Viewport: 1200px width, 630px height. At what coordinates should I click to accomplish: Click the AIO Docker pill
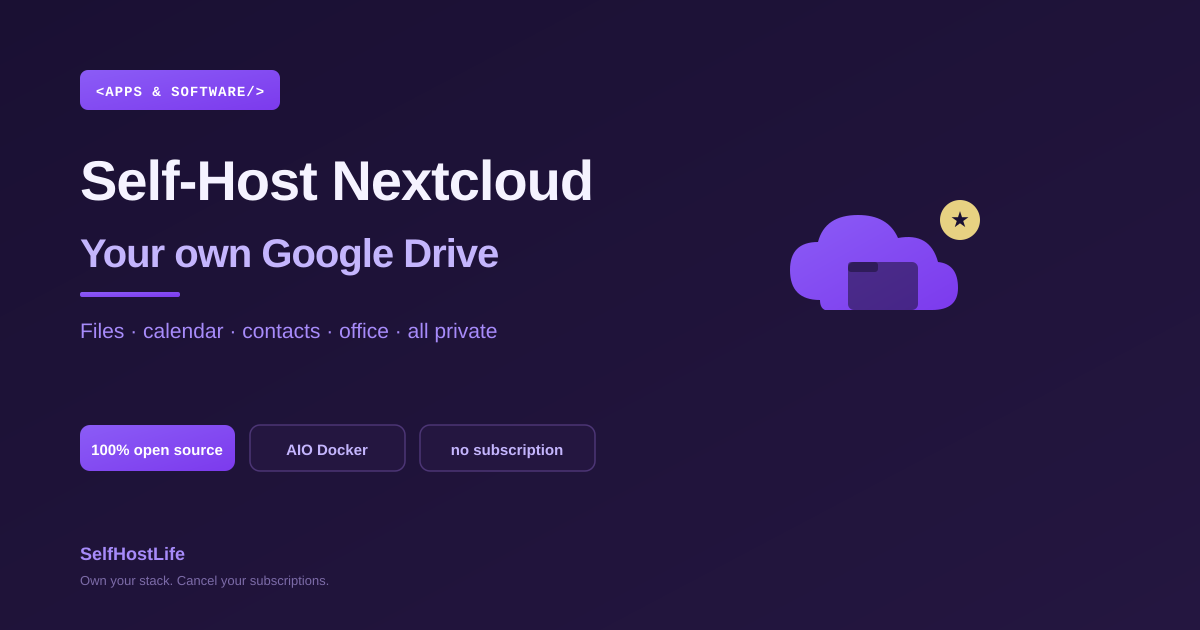(327, 448)
